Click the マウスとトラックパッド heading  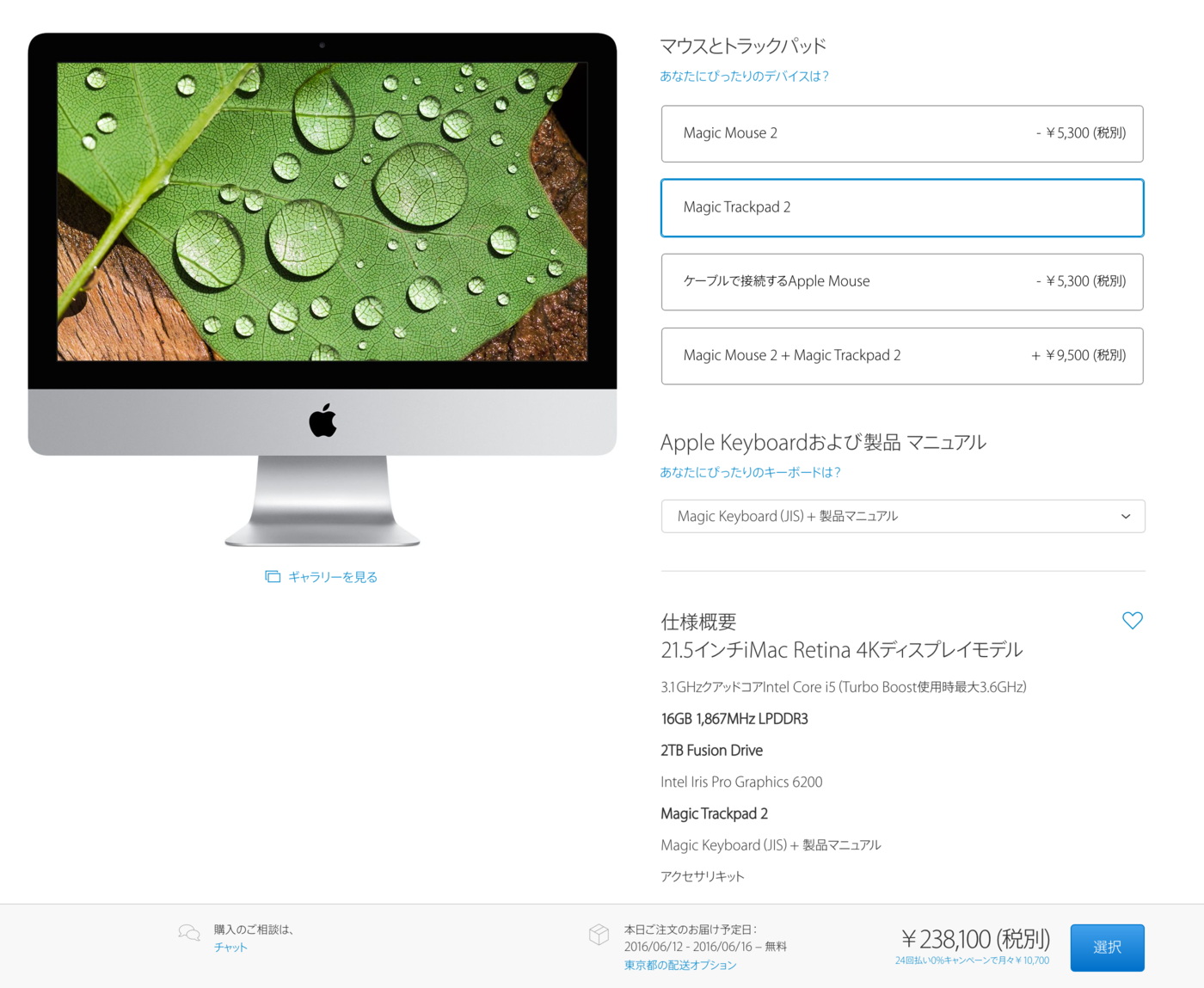(x=743, y=46)
